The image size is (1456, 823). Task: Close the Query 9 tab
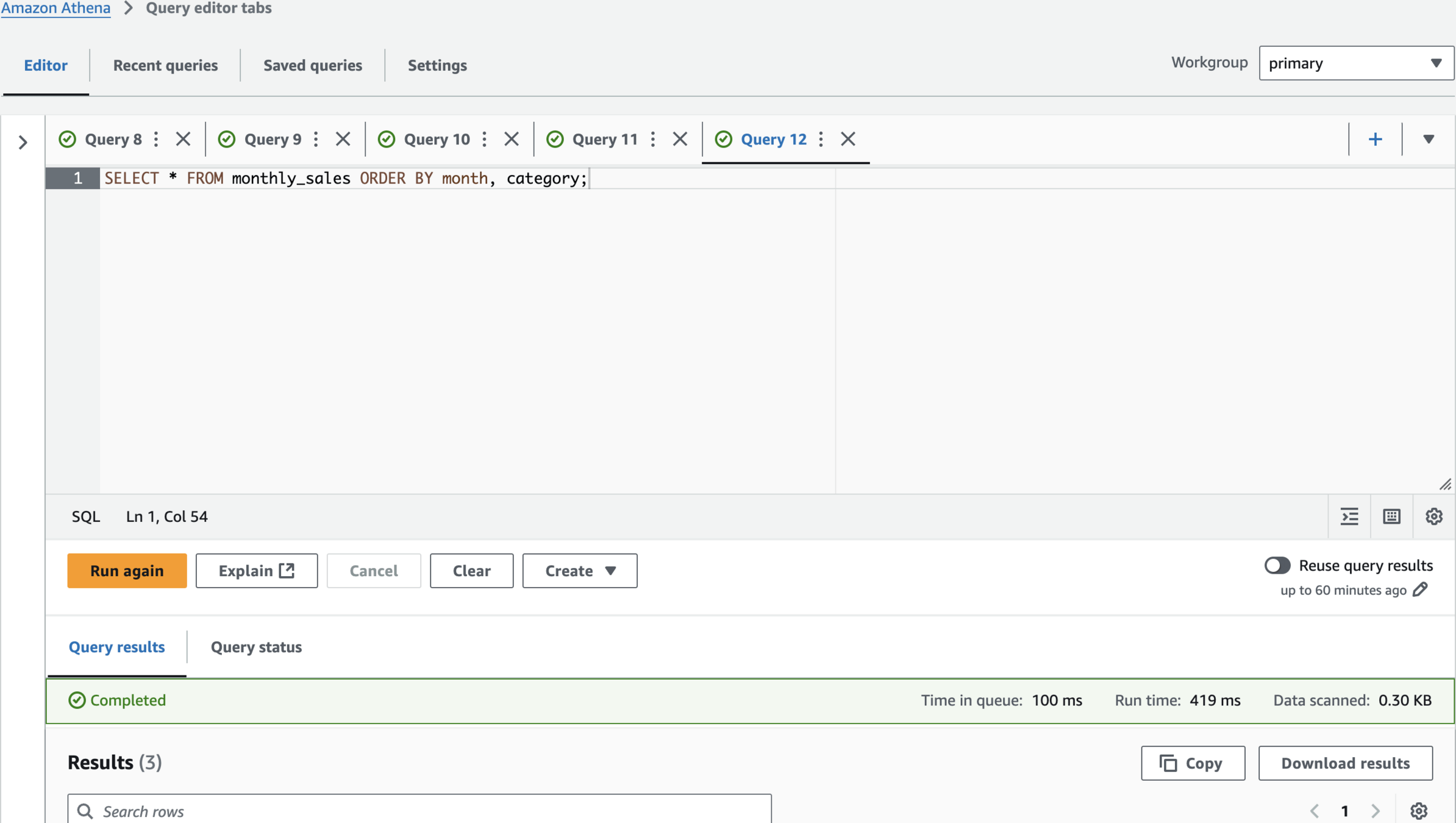(x=343, y=140)
